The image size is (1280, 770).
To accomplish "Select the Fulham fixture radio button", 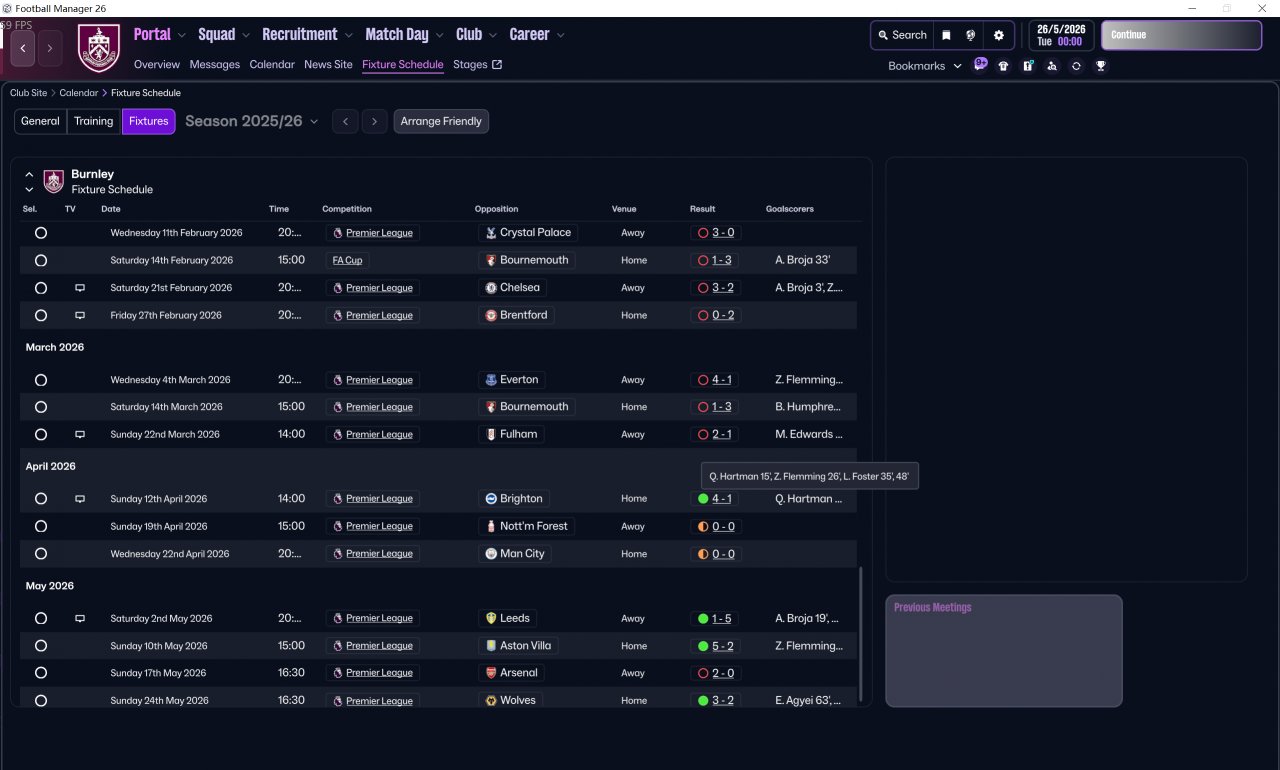I will click(x=41, y=435).
